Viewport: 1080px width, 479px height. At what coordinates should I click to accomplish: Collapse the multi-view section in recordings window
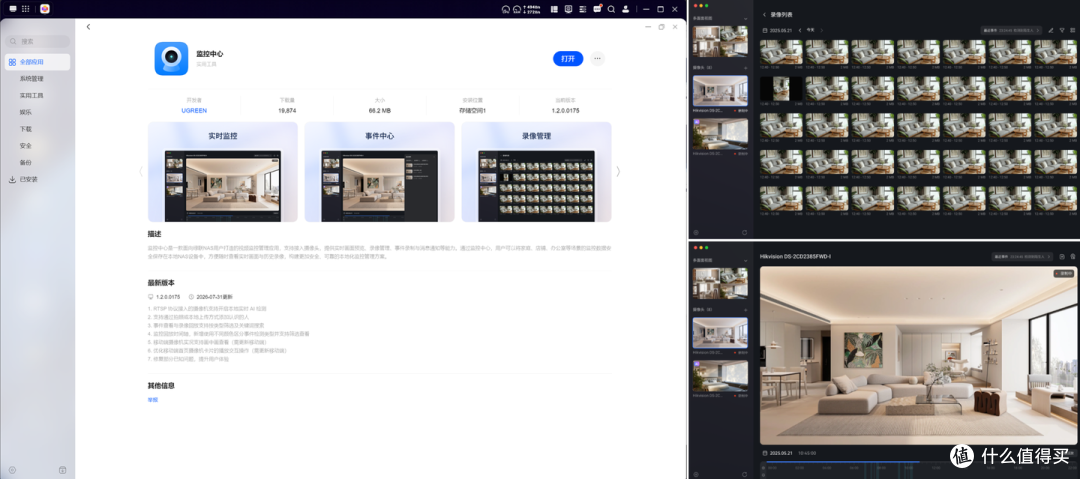(x=745, y=18)
